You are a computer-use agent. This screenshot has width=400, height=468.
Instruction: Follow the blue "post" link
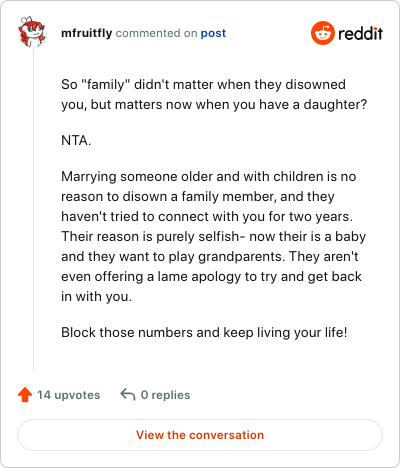coord(213,34)
